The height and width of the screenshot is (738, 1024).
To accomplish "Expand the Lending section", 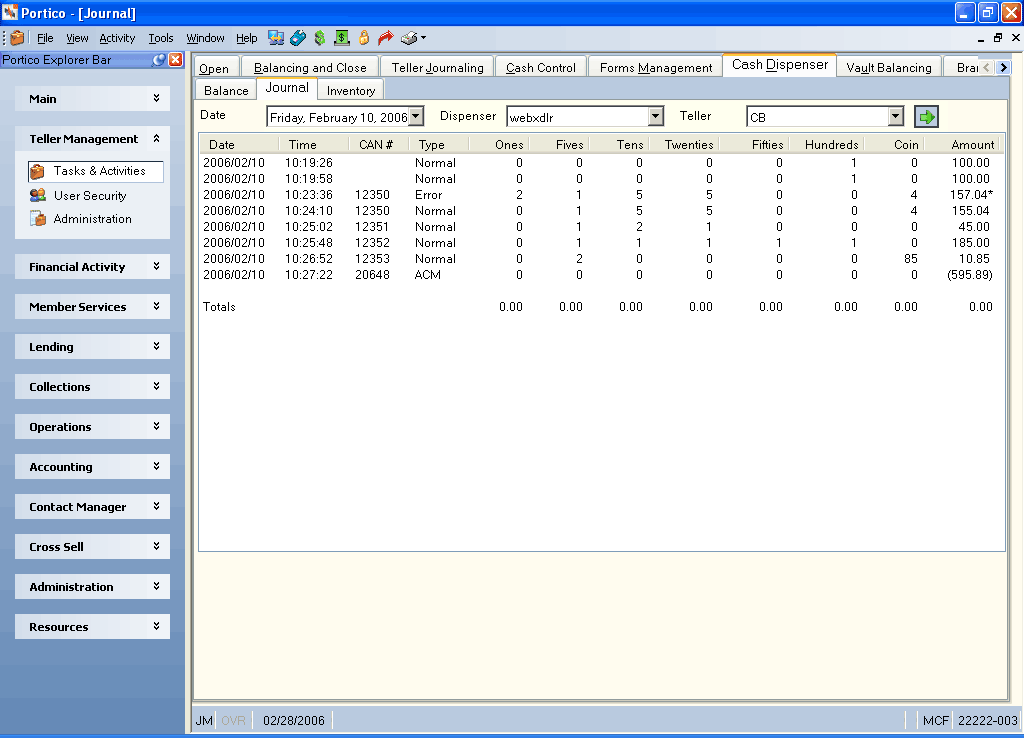I will (x=93, y=346).
